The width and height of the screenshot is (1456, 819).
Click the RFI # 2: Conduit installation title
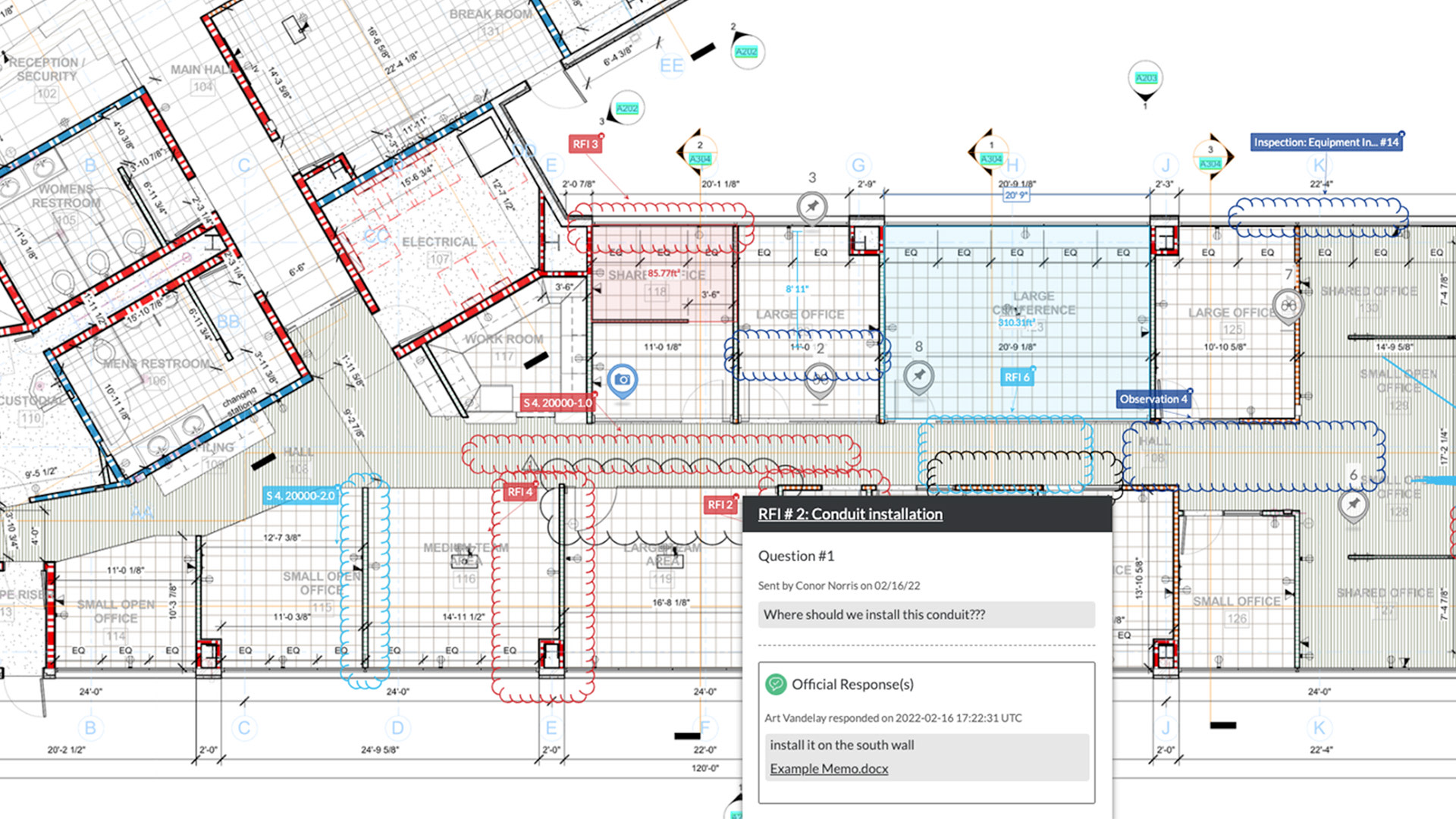point(849,514)
